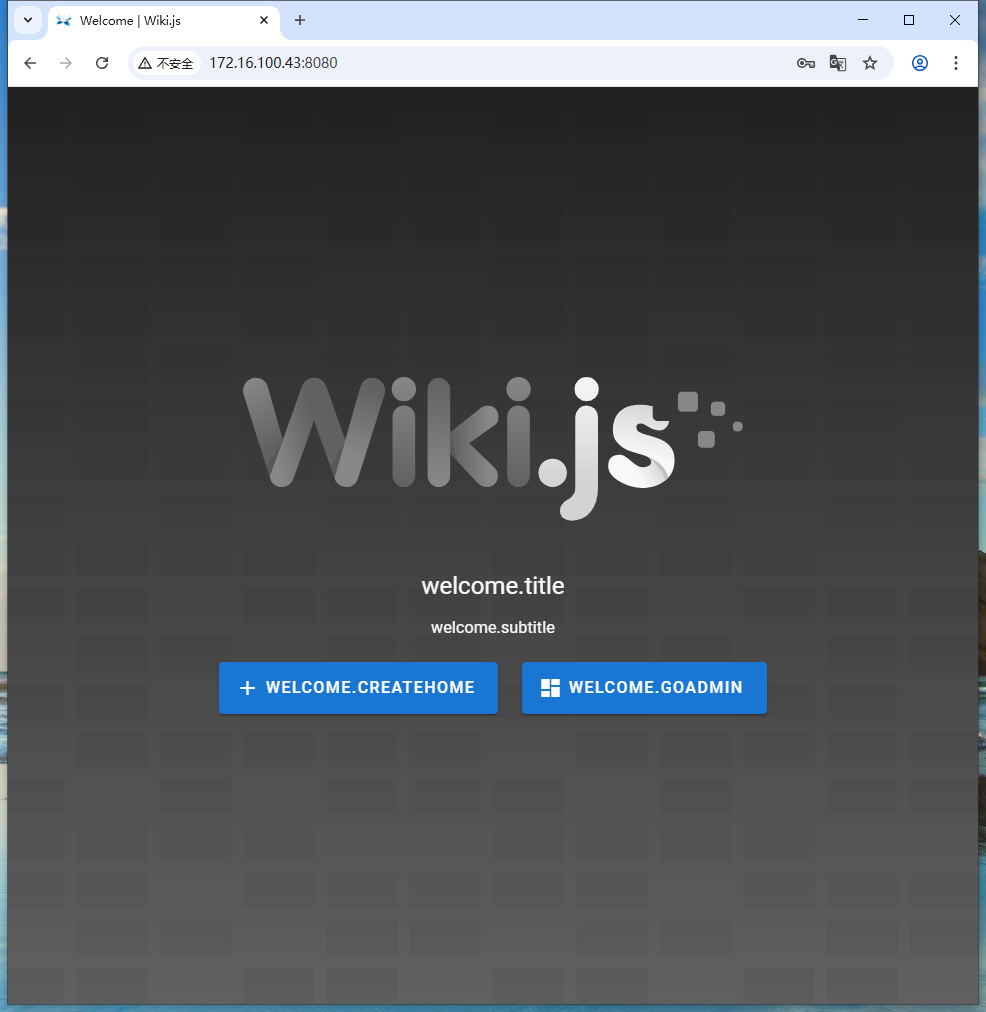Image resolution: width=986 pixels, height=1012 pixels.
Task: Click the 不安全 security badge for site info
Action: click(166, 62)
